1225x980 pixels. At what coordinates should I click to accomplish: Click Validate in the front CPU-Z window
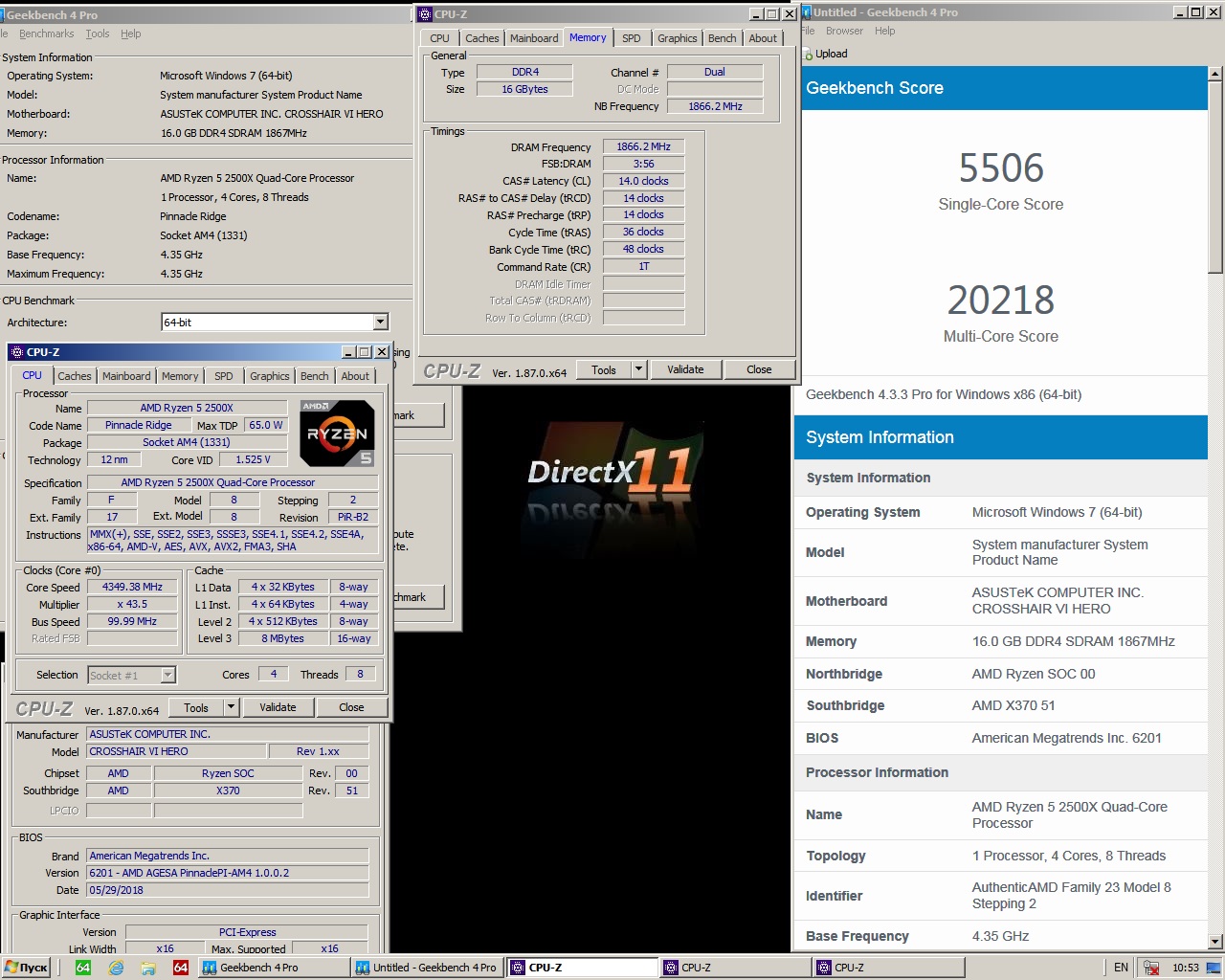[x=278, y=707]
